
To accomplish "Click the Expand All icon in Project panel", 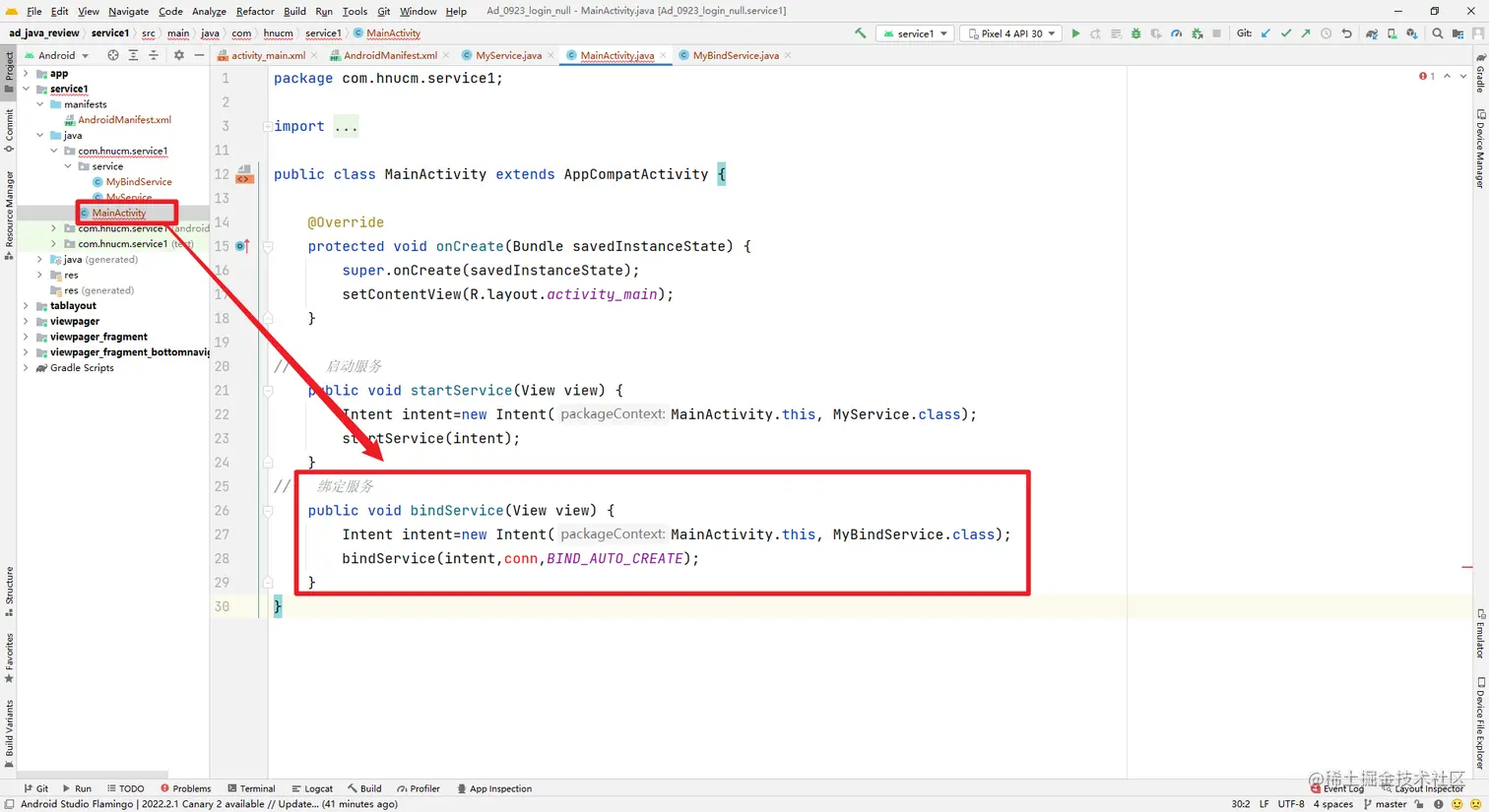I will pos(133,55).
